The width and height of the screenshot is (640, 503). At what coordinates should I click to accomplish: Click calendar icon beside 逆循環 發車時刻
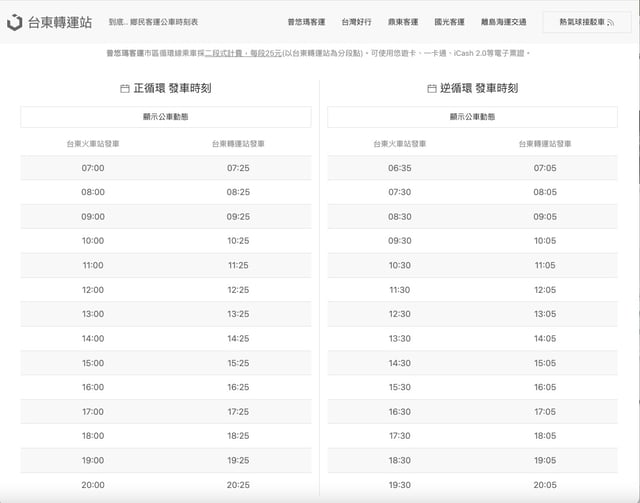432,89
